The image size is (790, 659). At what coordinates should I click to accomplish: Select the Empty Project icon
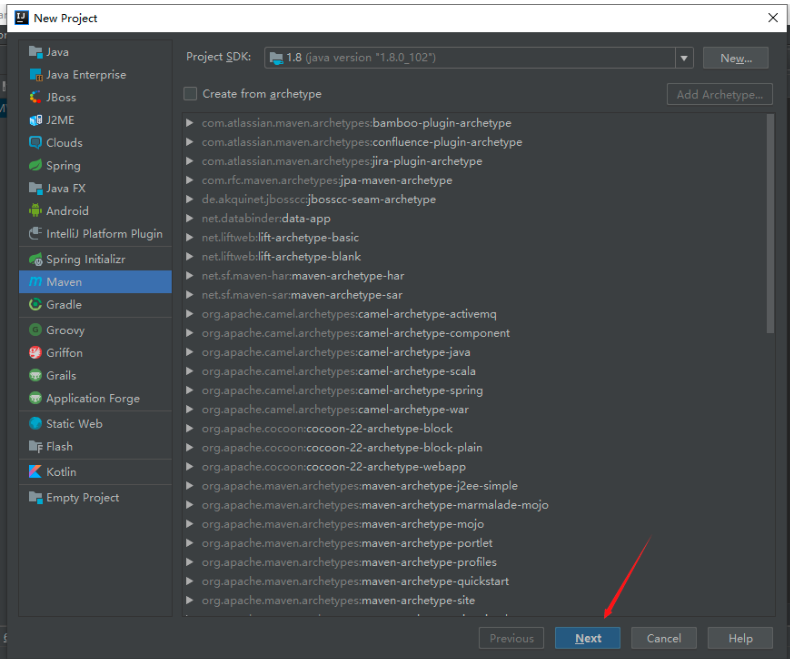35,498
